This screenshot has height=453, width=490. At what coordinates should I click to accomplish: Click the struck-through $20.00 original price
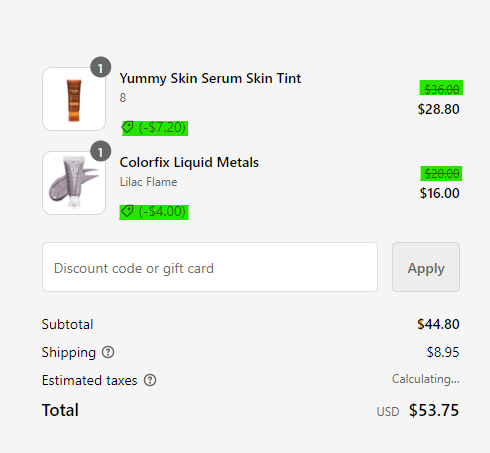[442, 173]
